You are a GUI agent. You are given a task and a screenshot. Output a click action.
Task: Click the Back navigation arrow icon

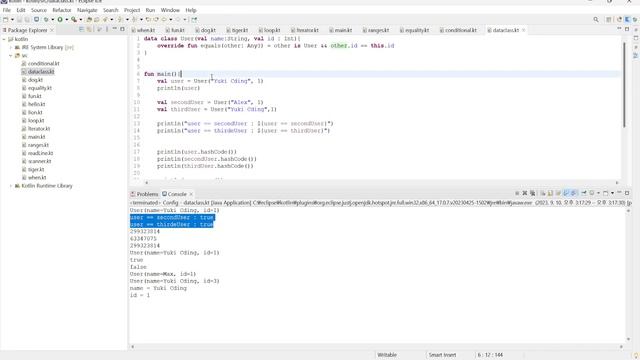164,20
